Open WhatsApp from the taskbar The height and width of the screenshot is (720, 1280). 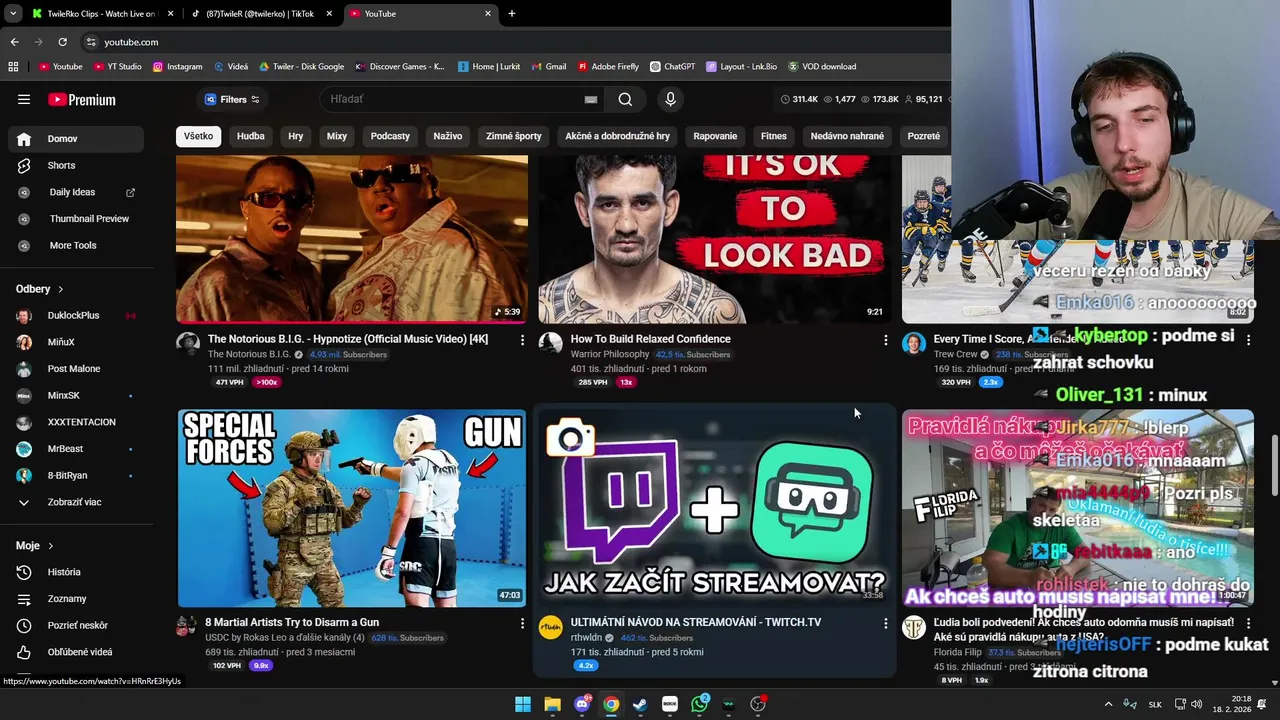pos(699,704)
